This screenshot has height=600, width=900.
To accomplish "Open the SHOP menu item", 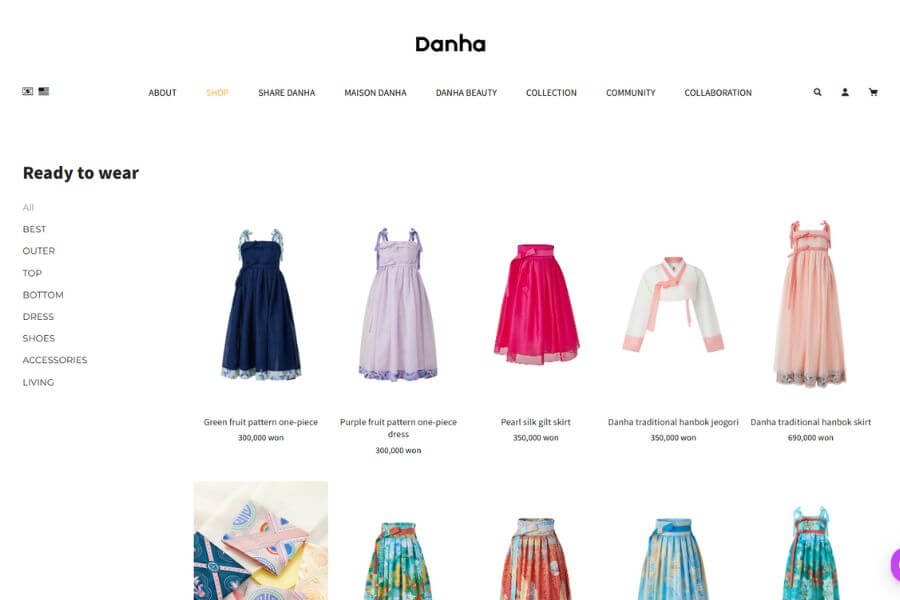I will tap(218, 92).
